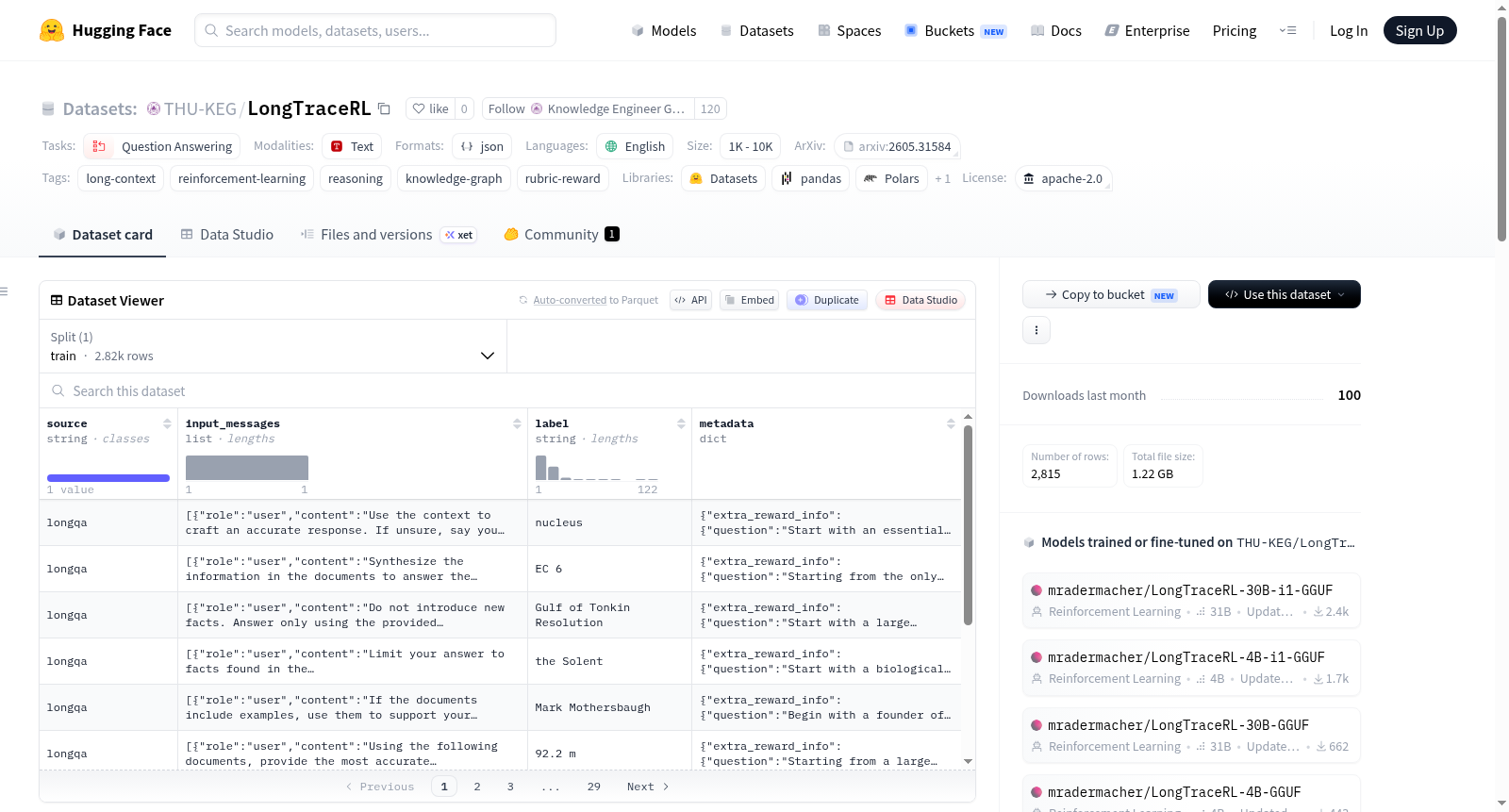The image size is (1509, 812).
Task: Open the navigation overflow menu icon
Action: tap(1287, 30)
